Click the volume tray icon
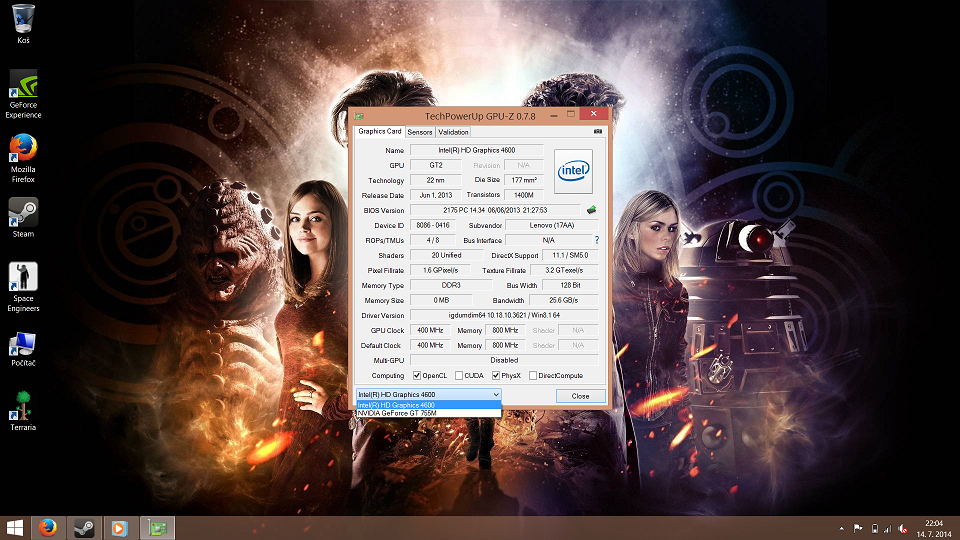960x540 pixels. click(902, 528)
